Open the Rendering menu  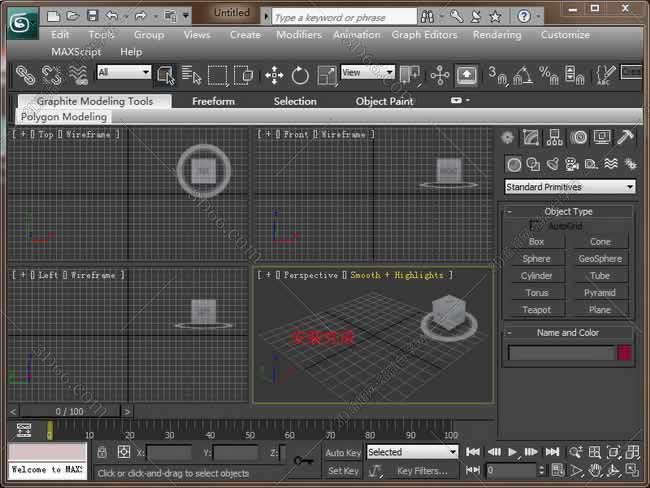pos(497,35)
